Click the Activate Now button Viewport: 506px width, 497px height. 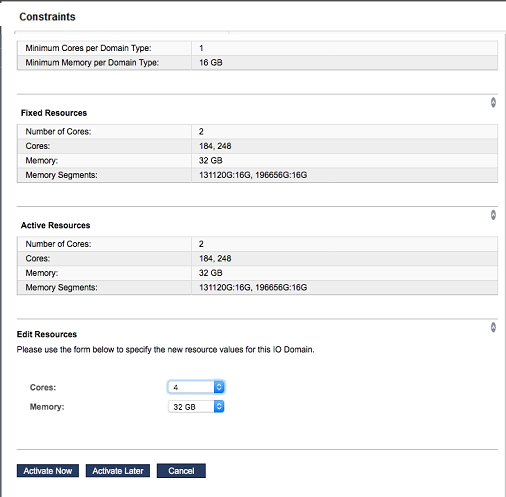[48, 471]
